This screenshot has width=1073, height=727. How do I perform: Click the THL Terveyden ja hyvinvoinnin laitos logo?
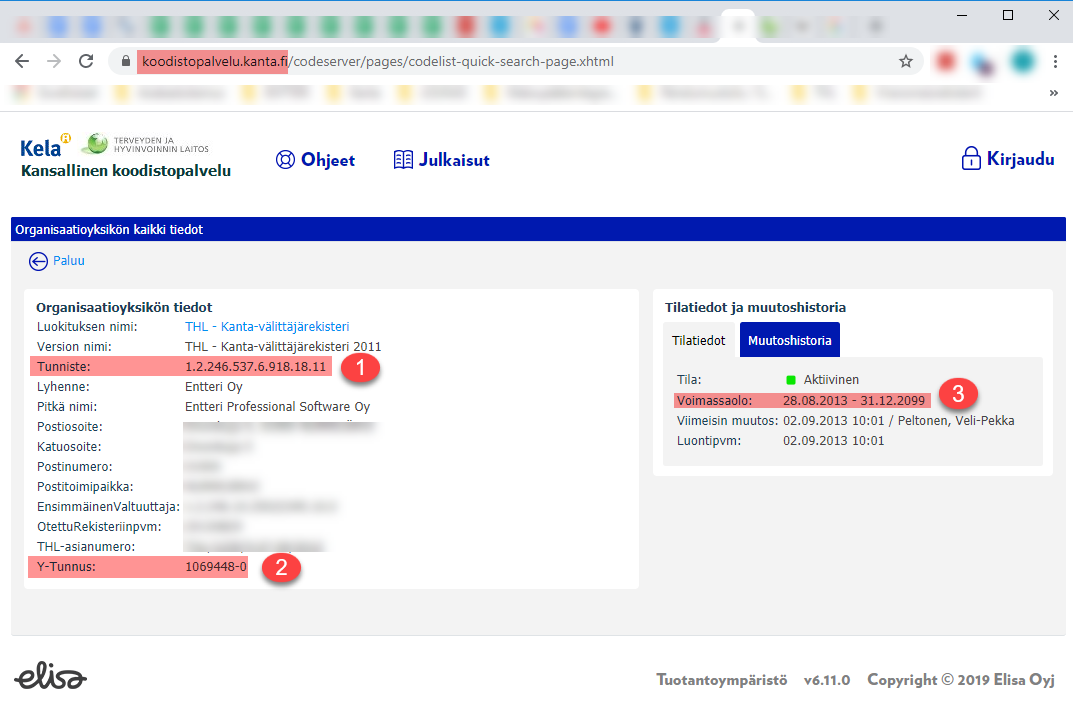click(x=145, y=144)
